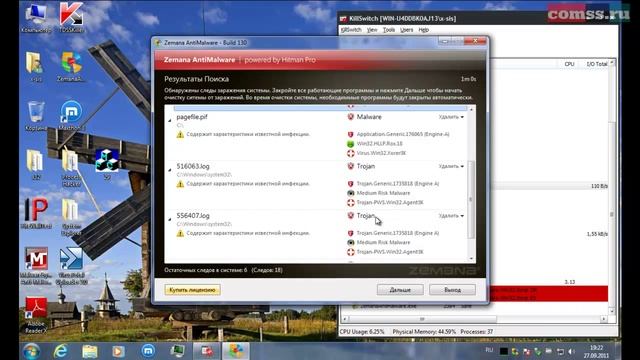Click the CPU Usage status bar entry
640x360 pixels.
[x=362, y=332]
